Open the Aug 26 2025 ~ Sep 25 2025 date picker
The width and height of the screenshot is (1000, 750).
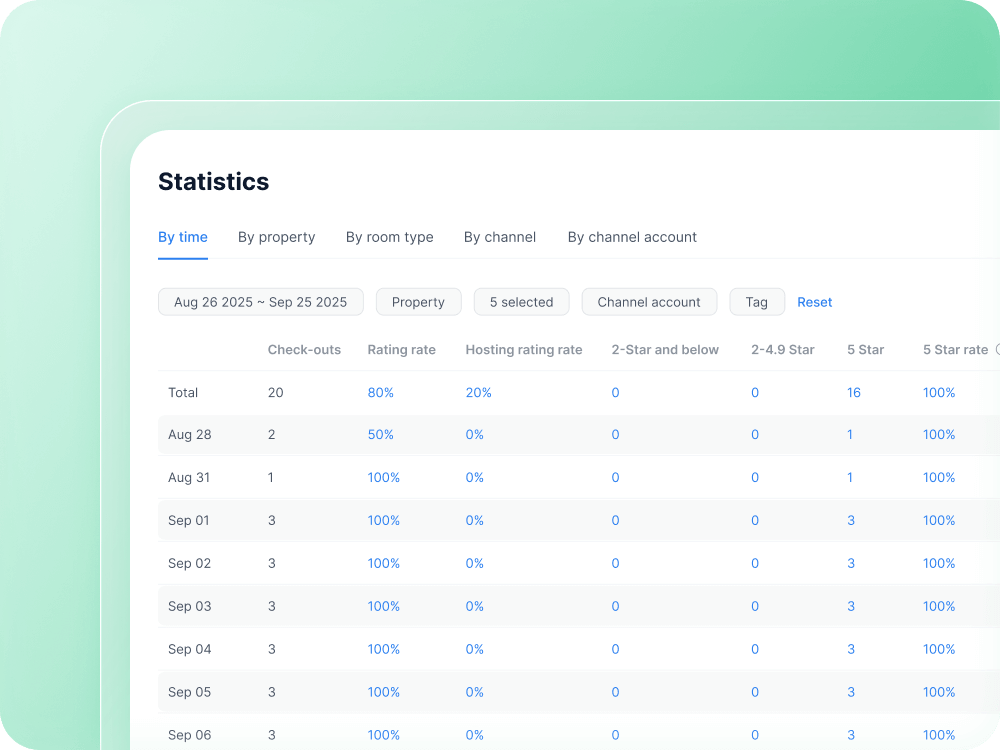click(260, 301)
